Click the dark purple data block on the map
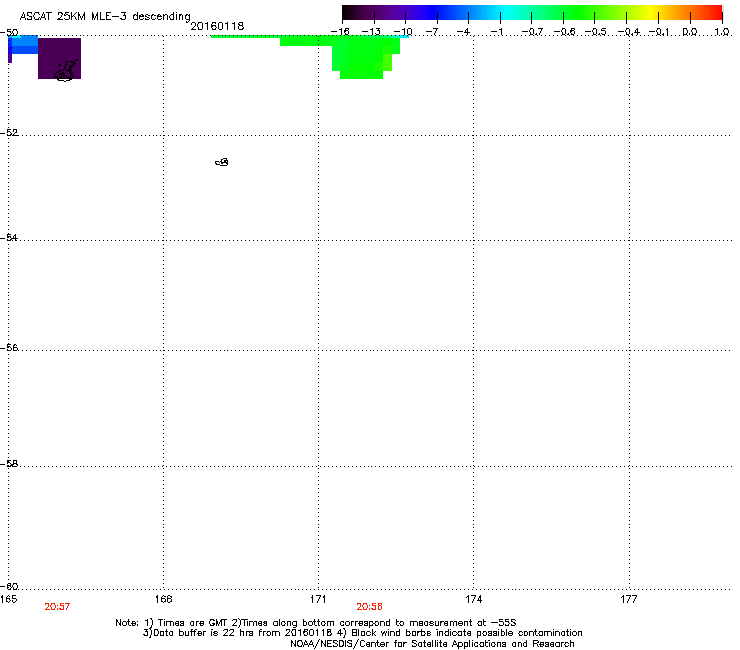This screenshot has height=650, width=740. [59, 58]
